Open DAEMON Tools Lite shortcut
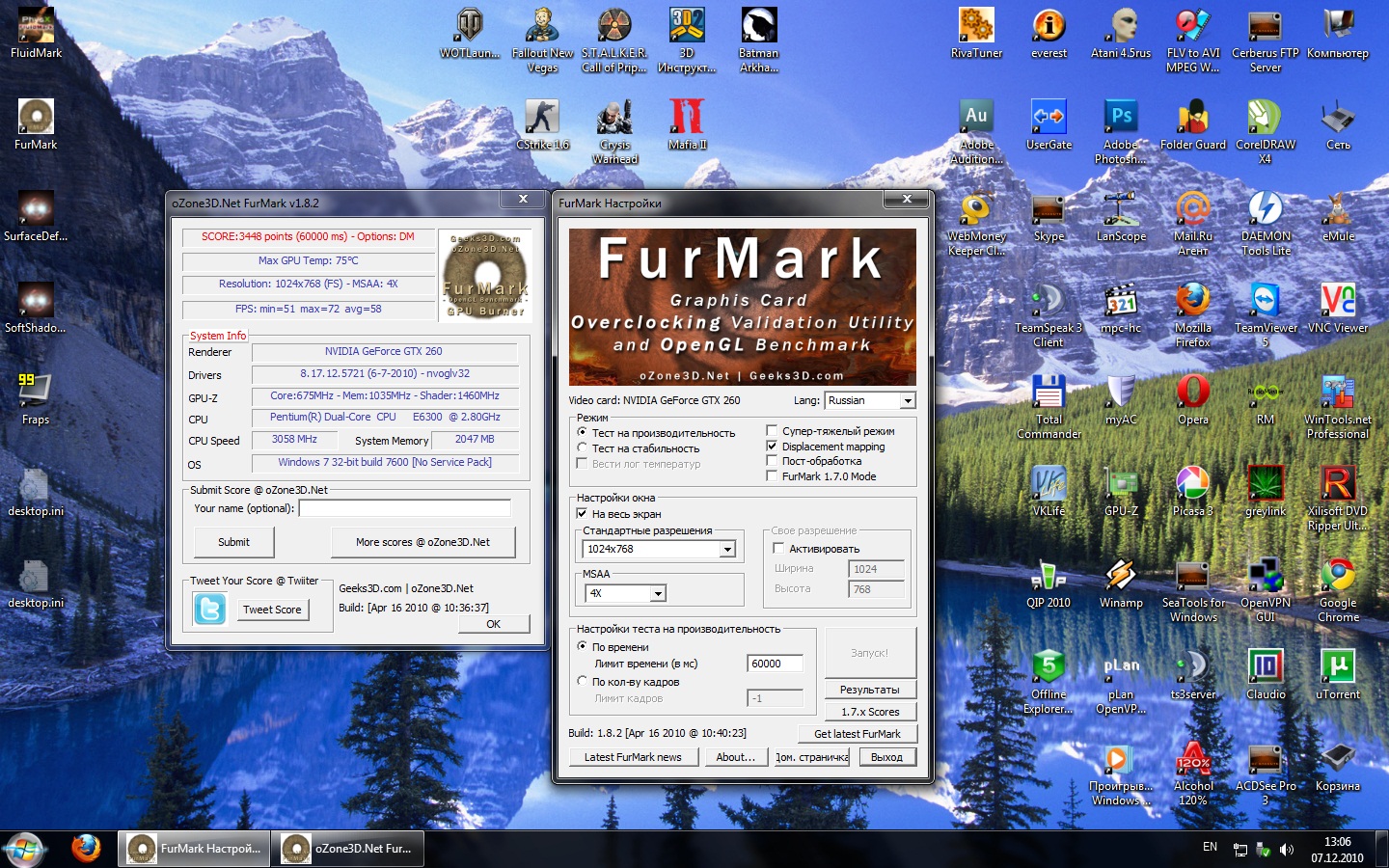The height and width of the screenshot is (868, 1389). click(x=1266, y=210)
